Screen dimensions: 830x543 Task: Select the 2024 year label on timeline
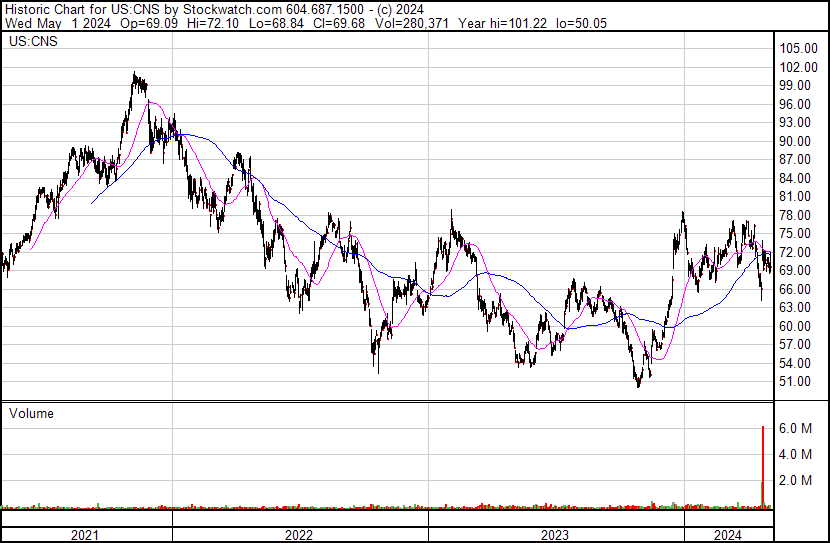pyautogui.click(x=727, y=535)
